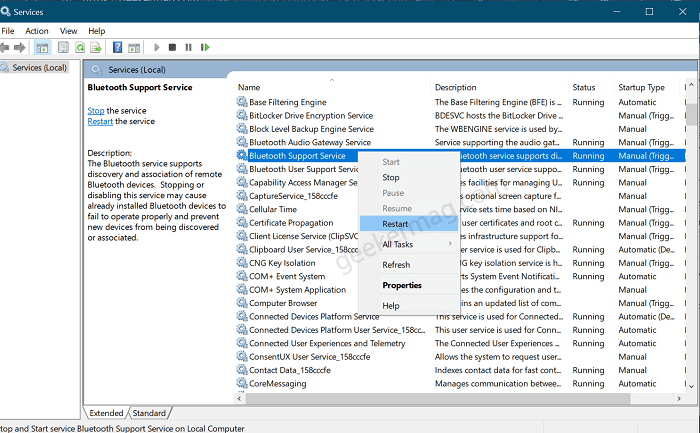Click the Restart Service toolbar icon

coord(205,47)
